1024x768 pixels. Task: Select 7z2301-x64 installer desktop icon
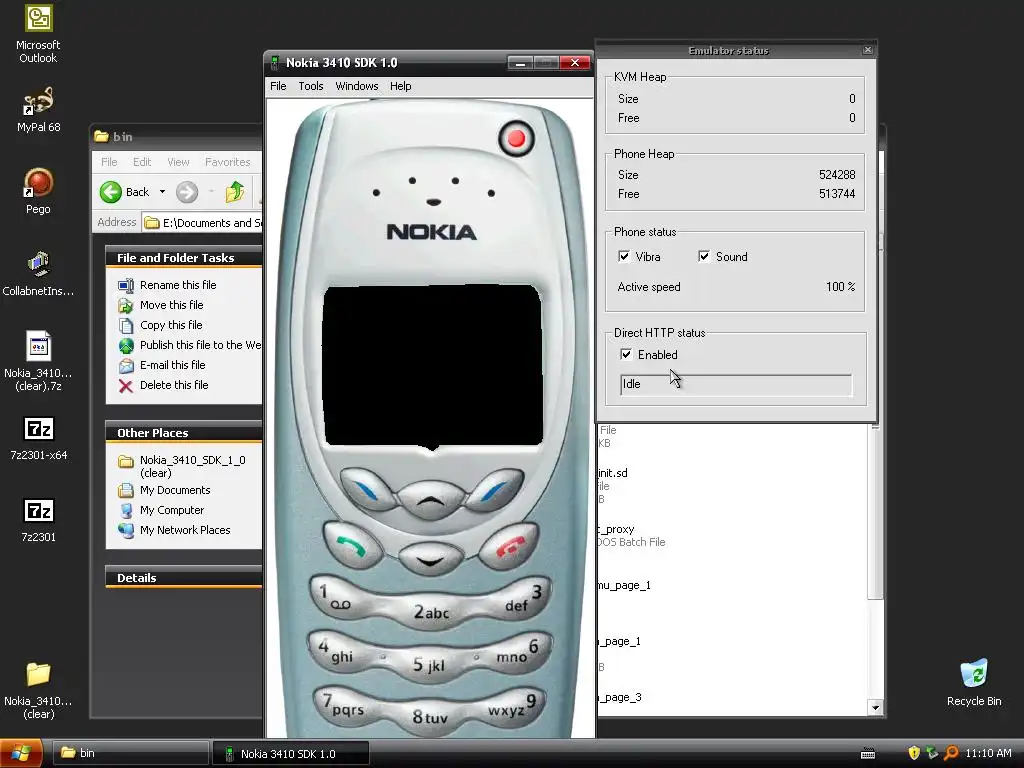[x=38, y=438]
